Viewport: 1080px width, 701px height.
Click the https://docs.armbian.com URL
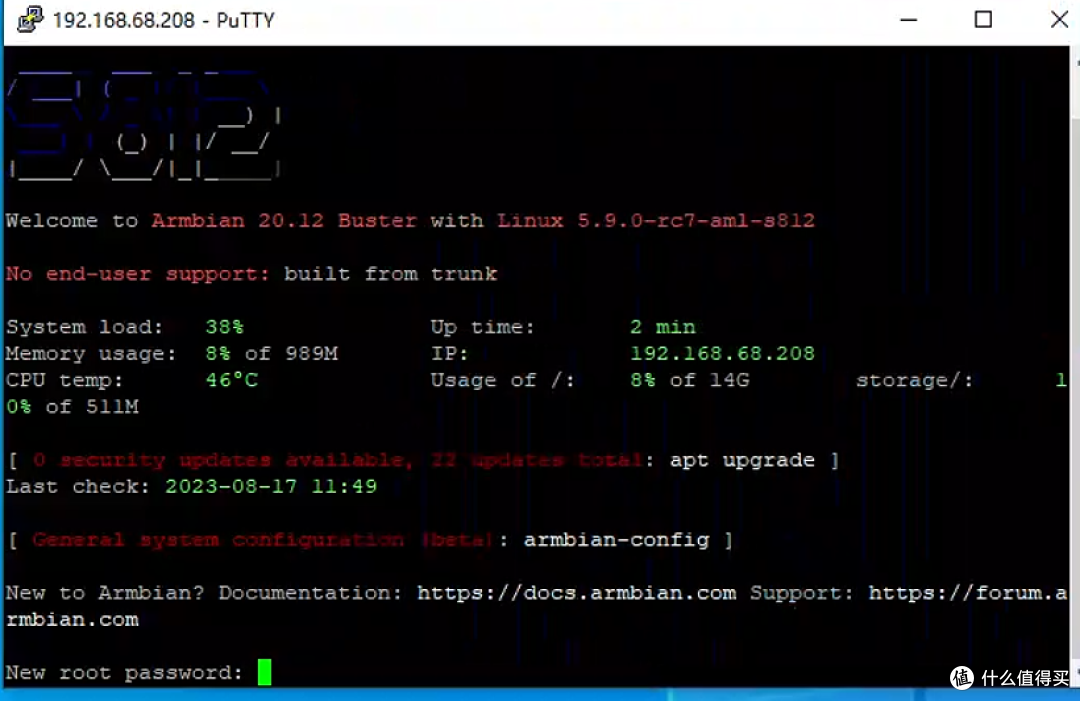click(x=577, y=593)
